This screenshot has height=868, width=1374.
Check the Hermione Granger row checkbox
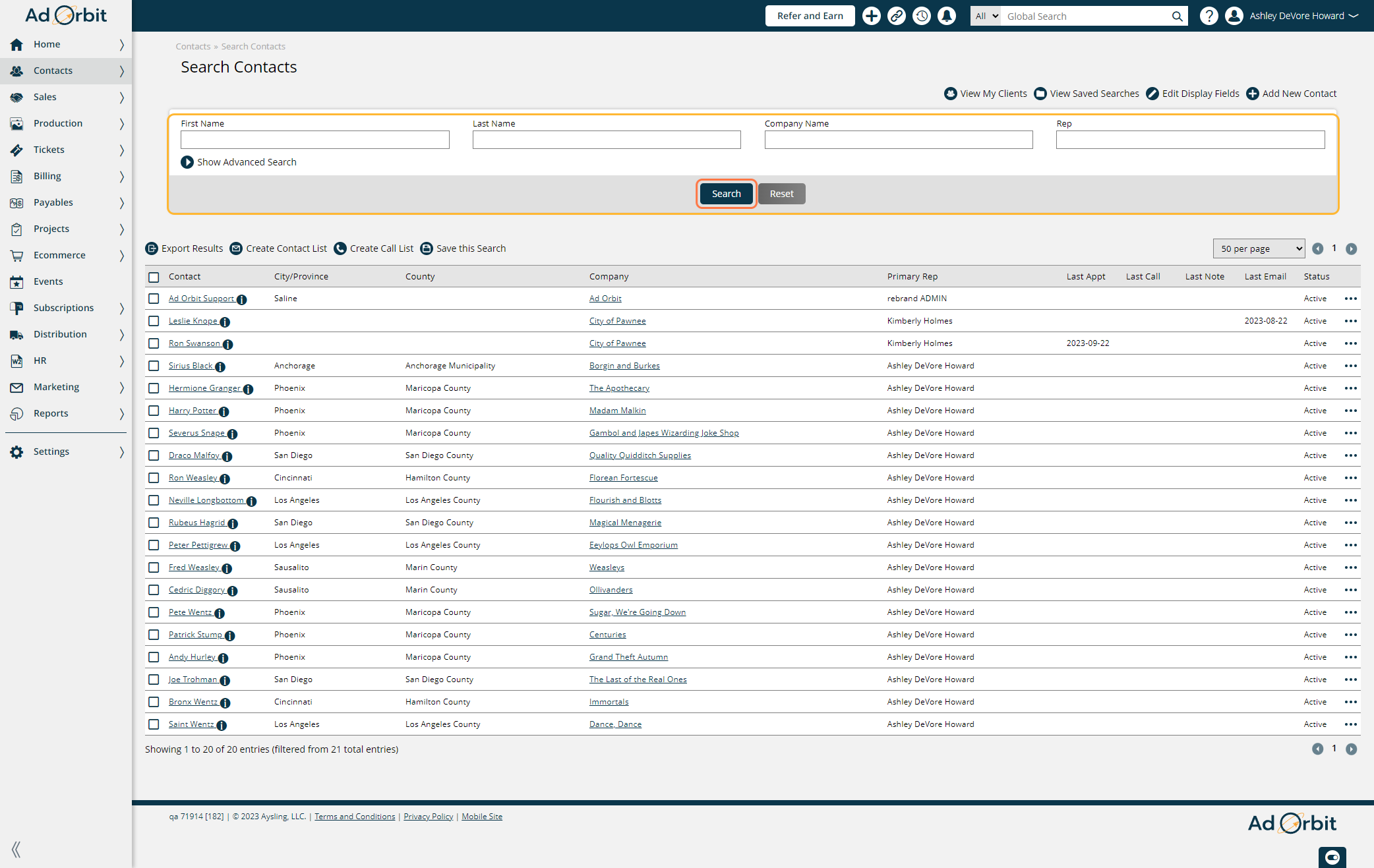(x=154, y=388)
